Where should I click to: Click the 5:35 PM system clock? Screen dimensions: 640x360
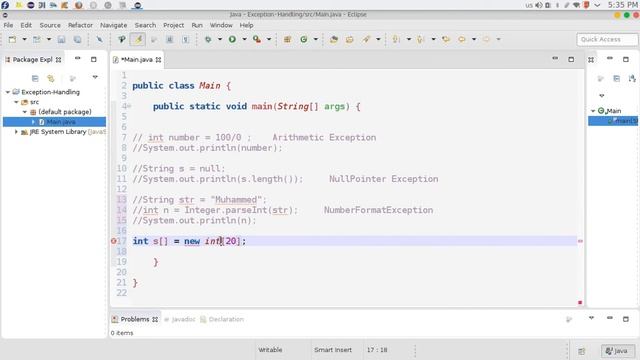622,5
